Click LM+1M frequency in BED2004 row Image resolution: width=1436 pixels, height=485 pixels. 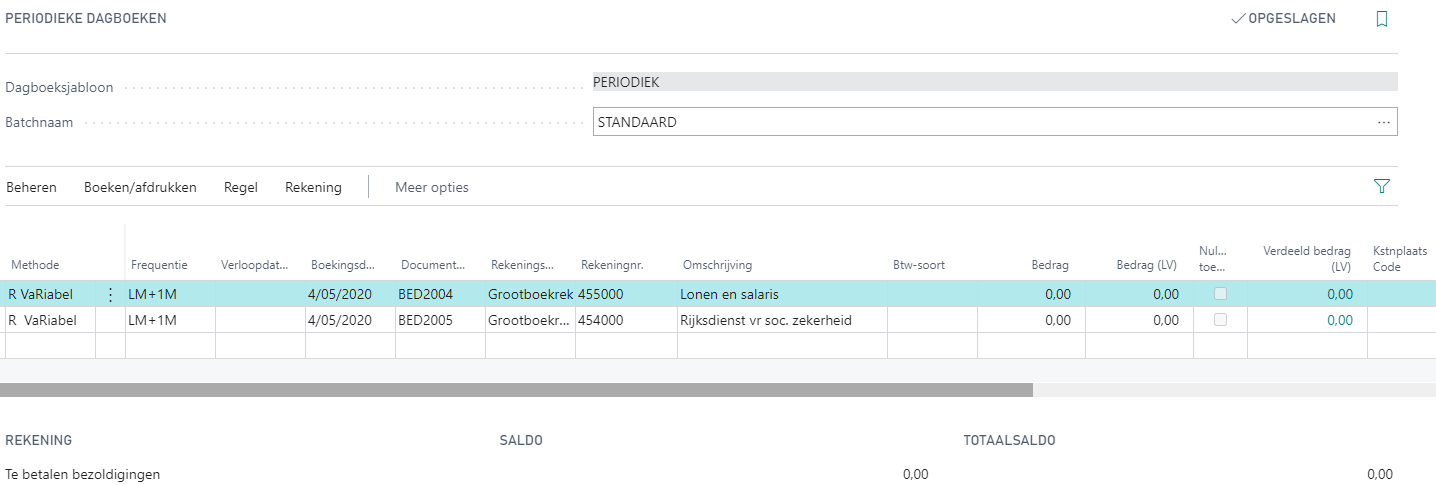point(170,295)
